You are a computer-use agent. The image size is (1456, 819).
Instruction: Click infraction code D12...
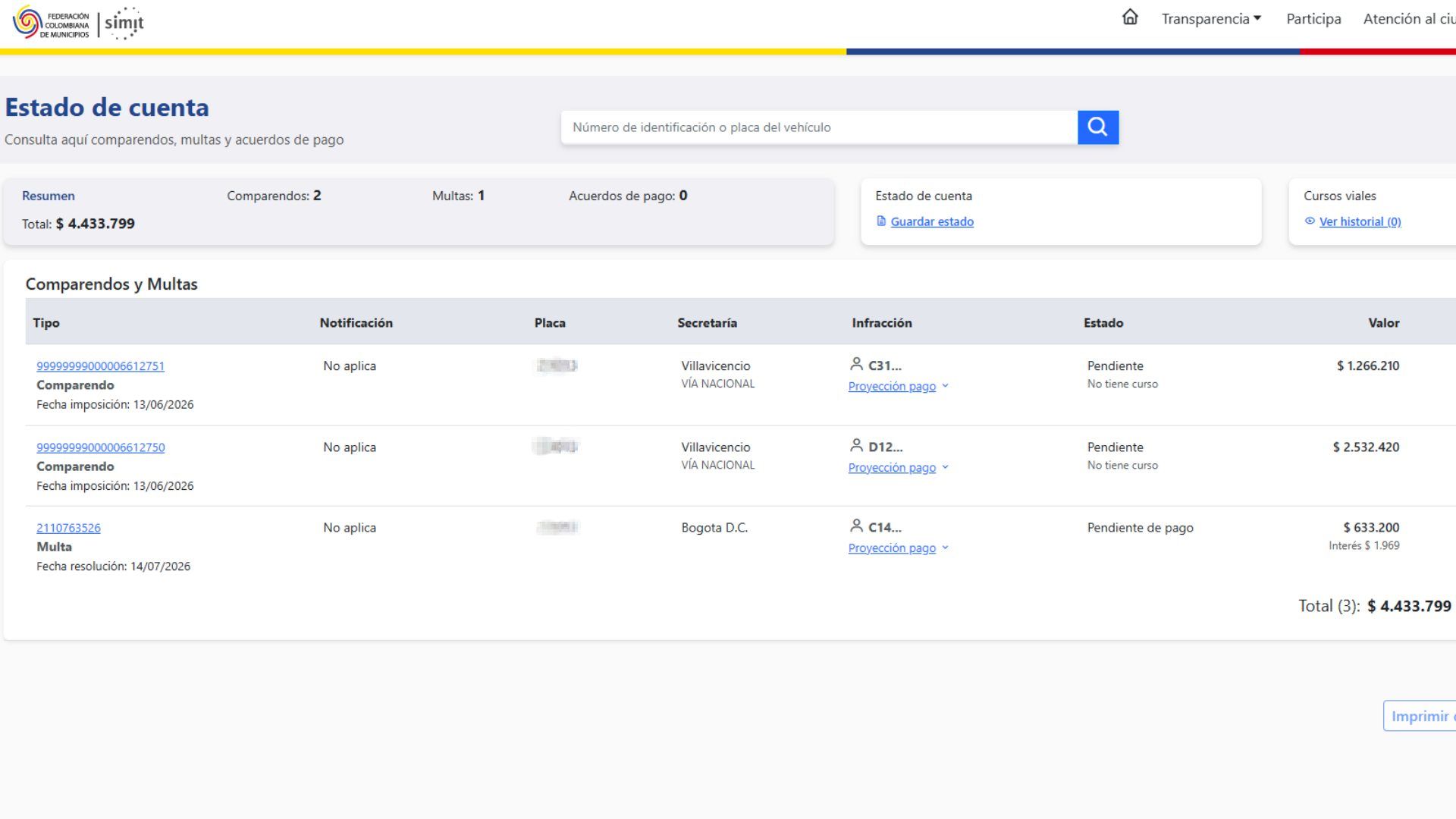[x=886, y=447]
